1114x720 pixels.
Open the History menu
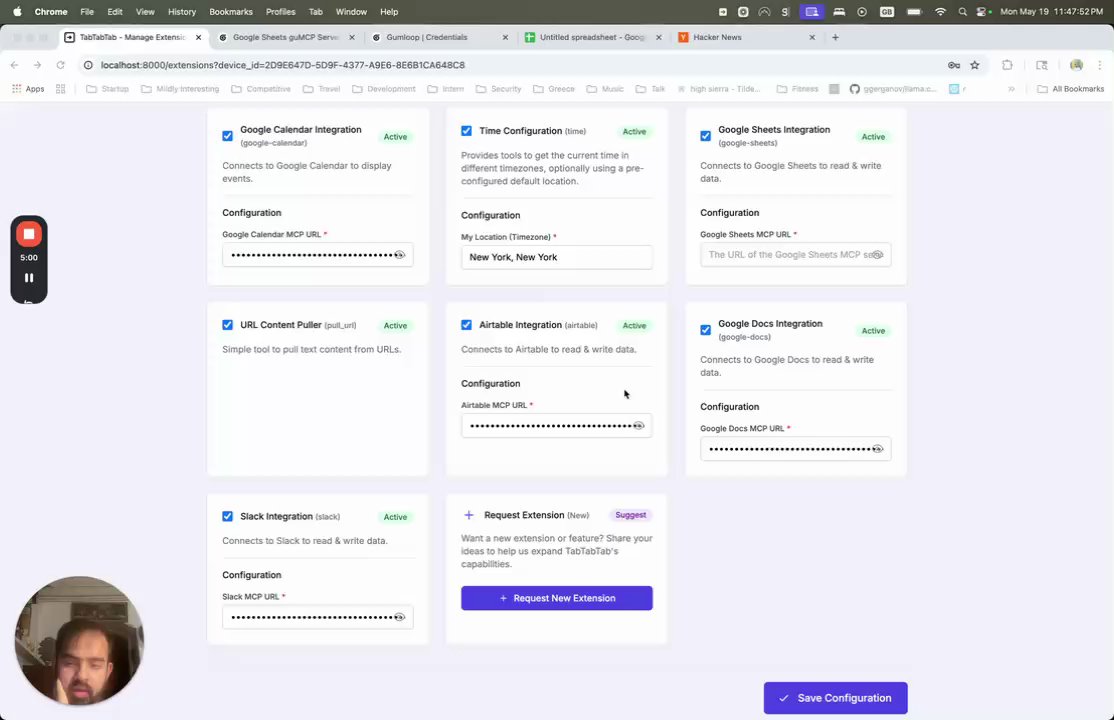coord(182,11)
